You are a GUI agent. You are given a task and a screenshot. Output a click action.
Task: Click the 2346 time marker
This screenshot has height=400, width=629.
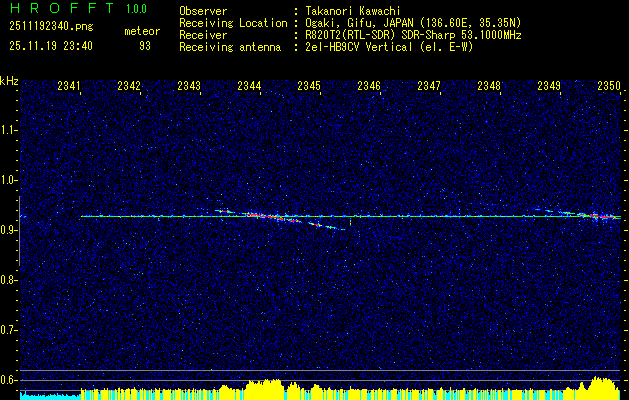[369, 85]
